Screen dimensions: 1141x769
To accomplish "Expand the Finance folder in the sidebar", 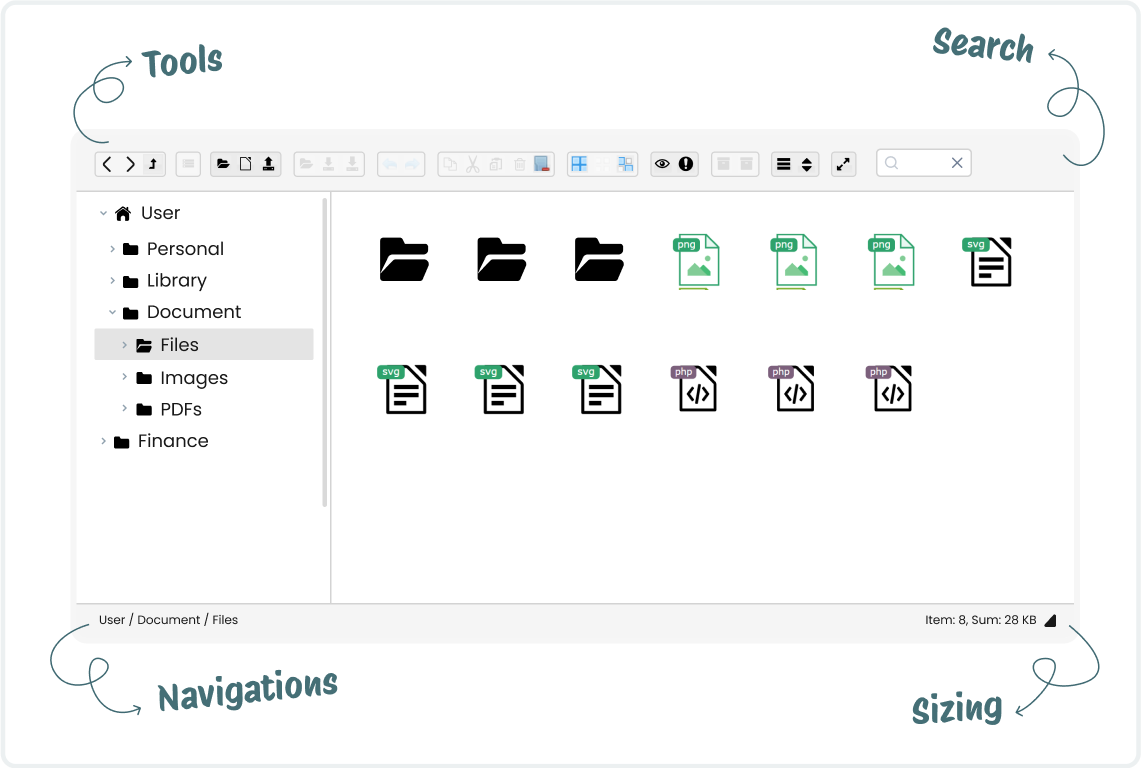I will (103, 440).
